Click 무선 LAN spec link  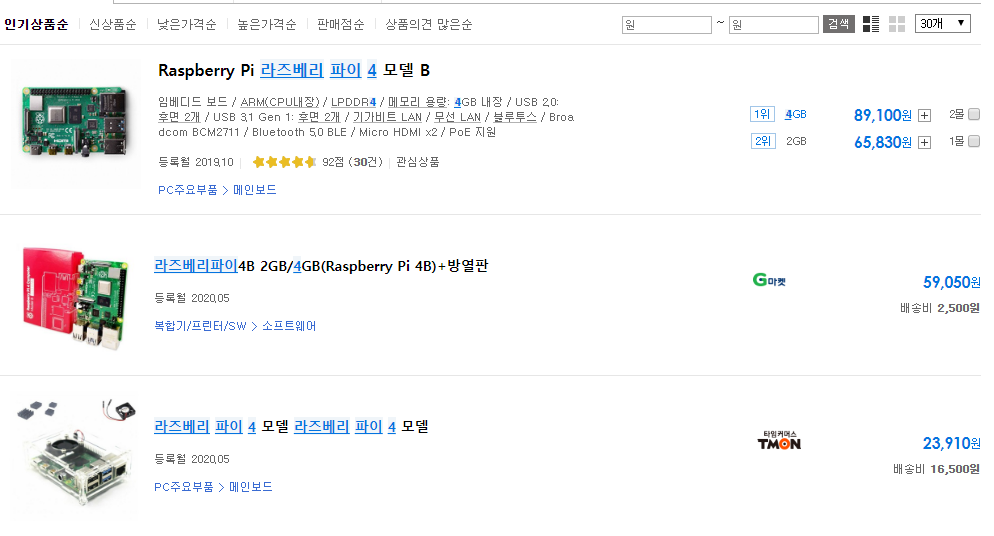pos(458,117)
